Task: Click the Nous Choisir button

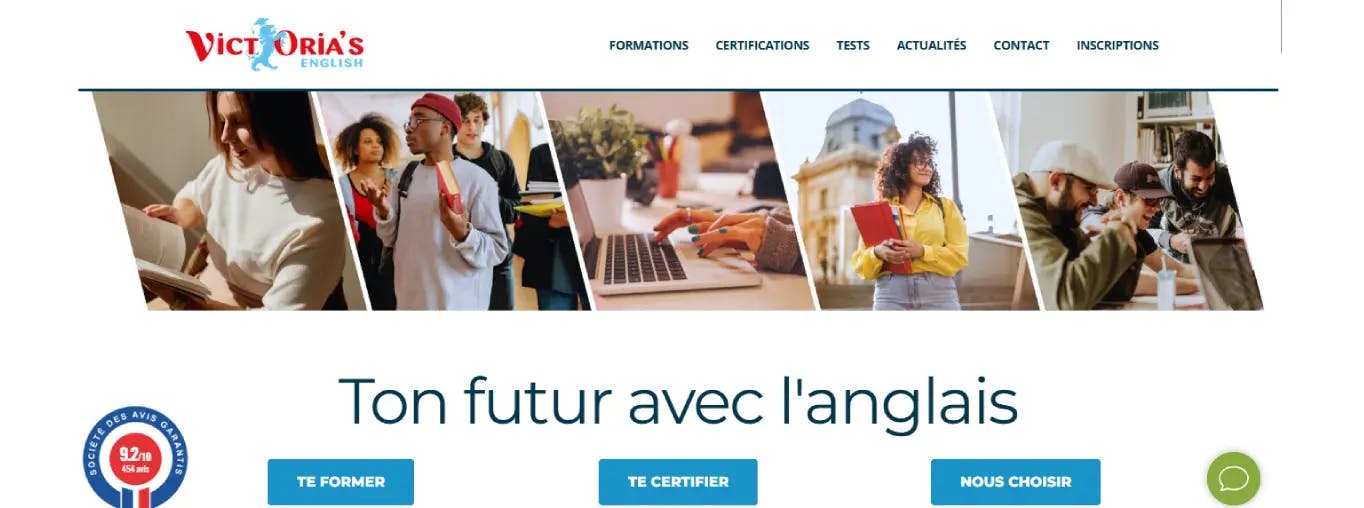Action: click(1016, 482)
